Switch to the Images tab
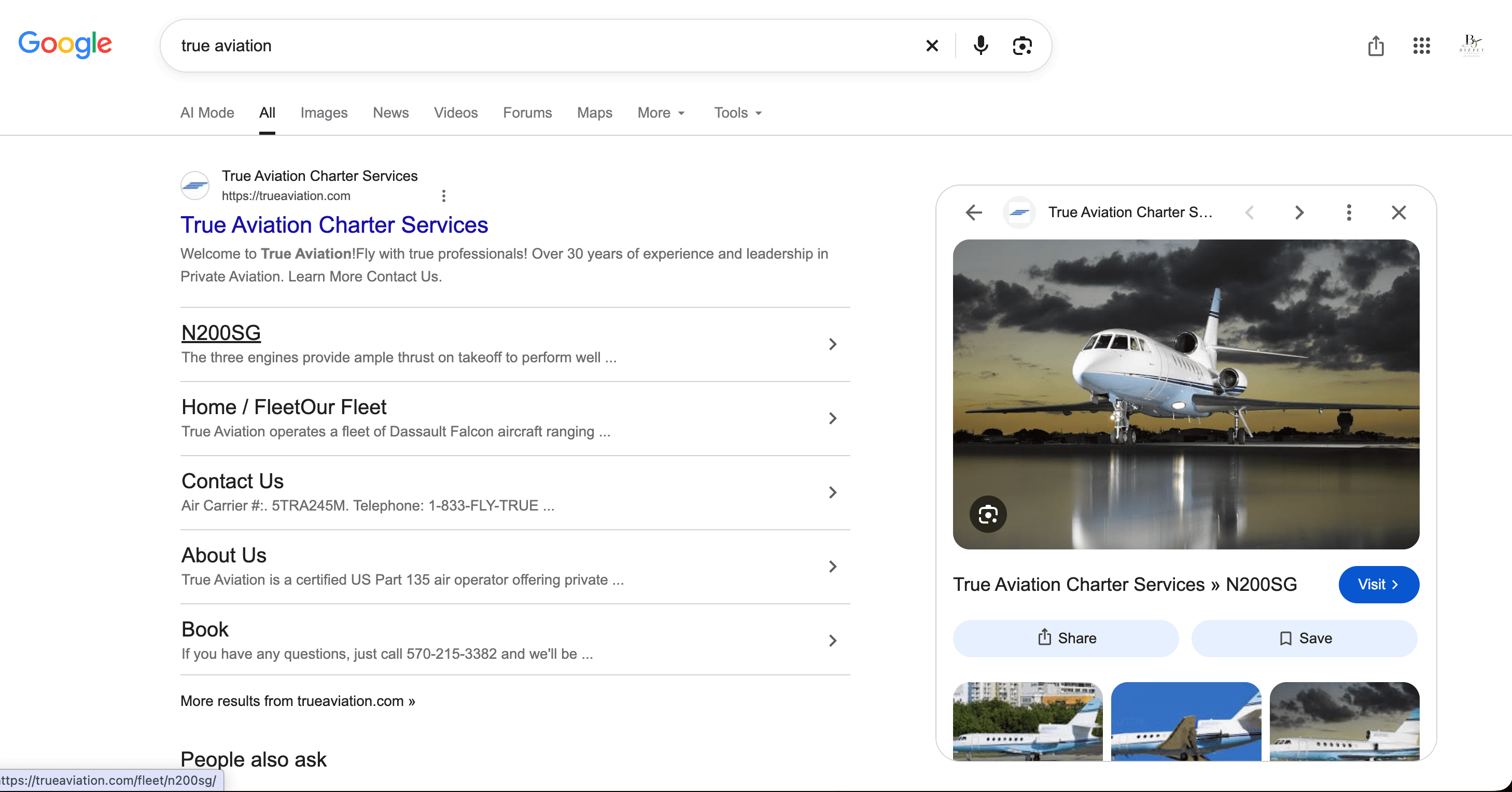Screen dimensions: 1512x792 pyautogui.click(x=324, y=112)
